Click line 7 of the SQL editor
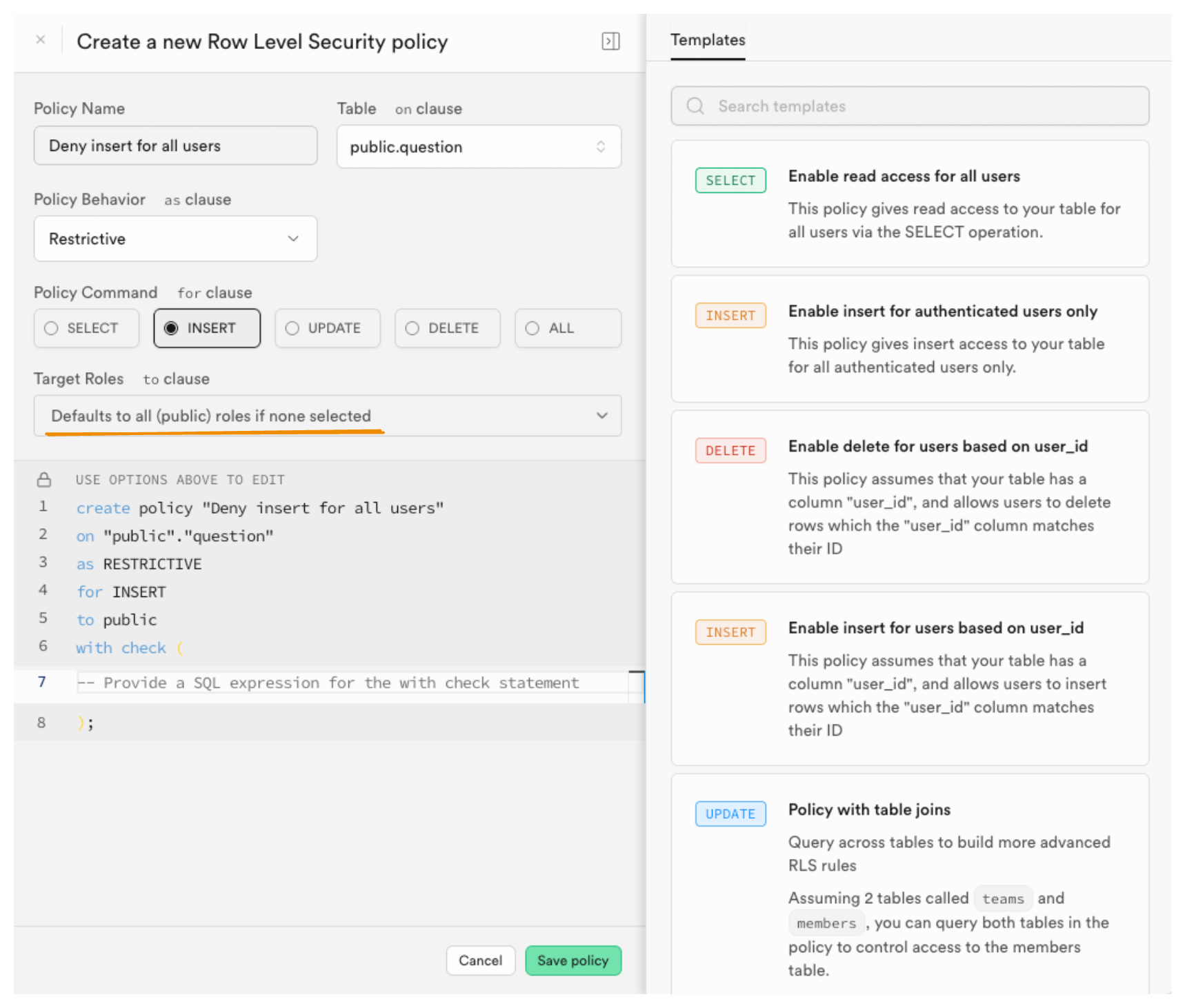This screenshot has height=1008, width=1185. click(352, 683)
